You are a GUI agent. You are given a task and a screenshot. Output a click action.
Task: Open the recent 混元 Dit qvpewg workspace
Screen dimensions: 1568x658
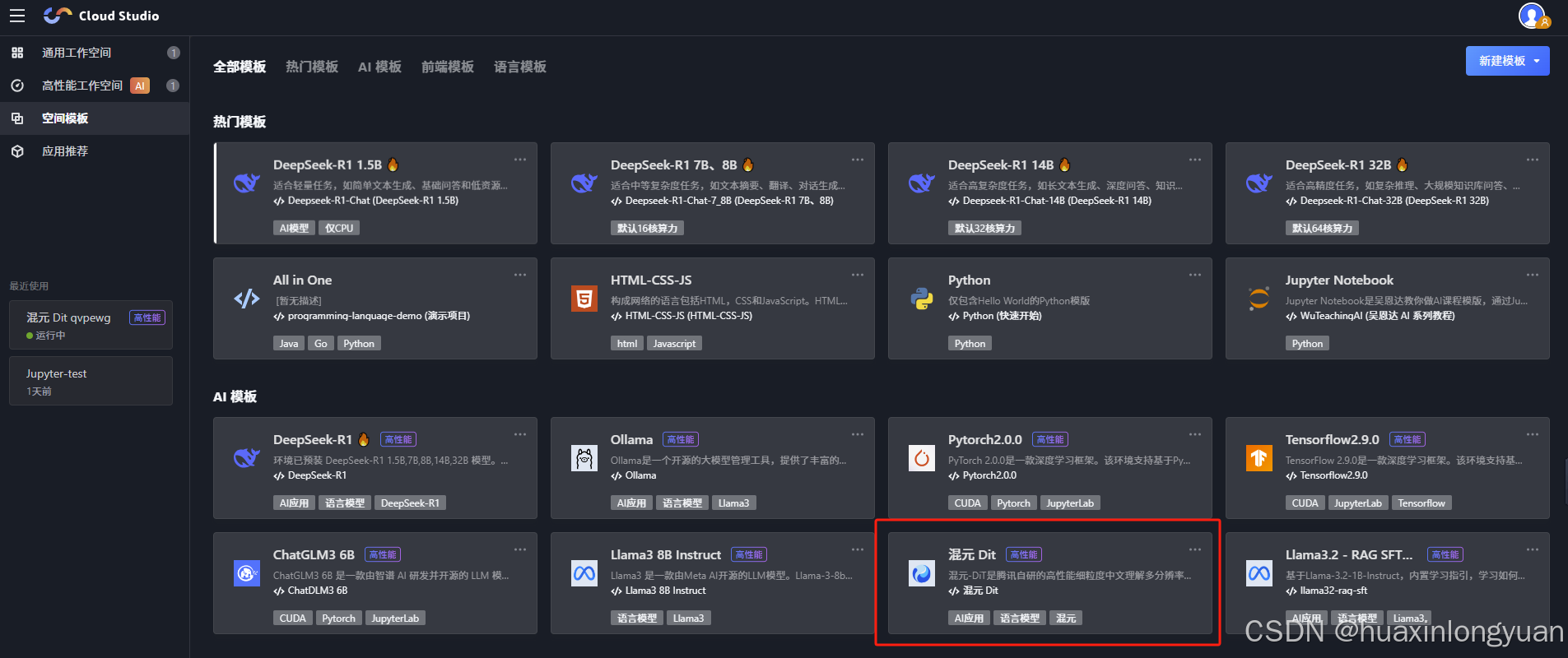[x=91, y=325]
